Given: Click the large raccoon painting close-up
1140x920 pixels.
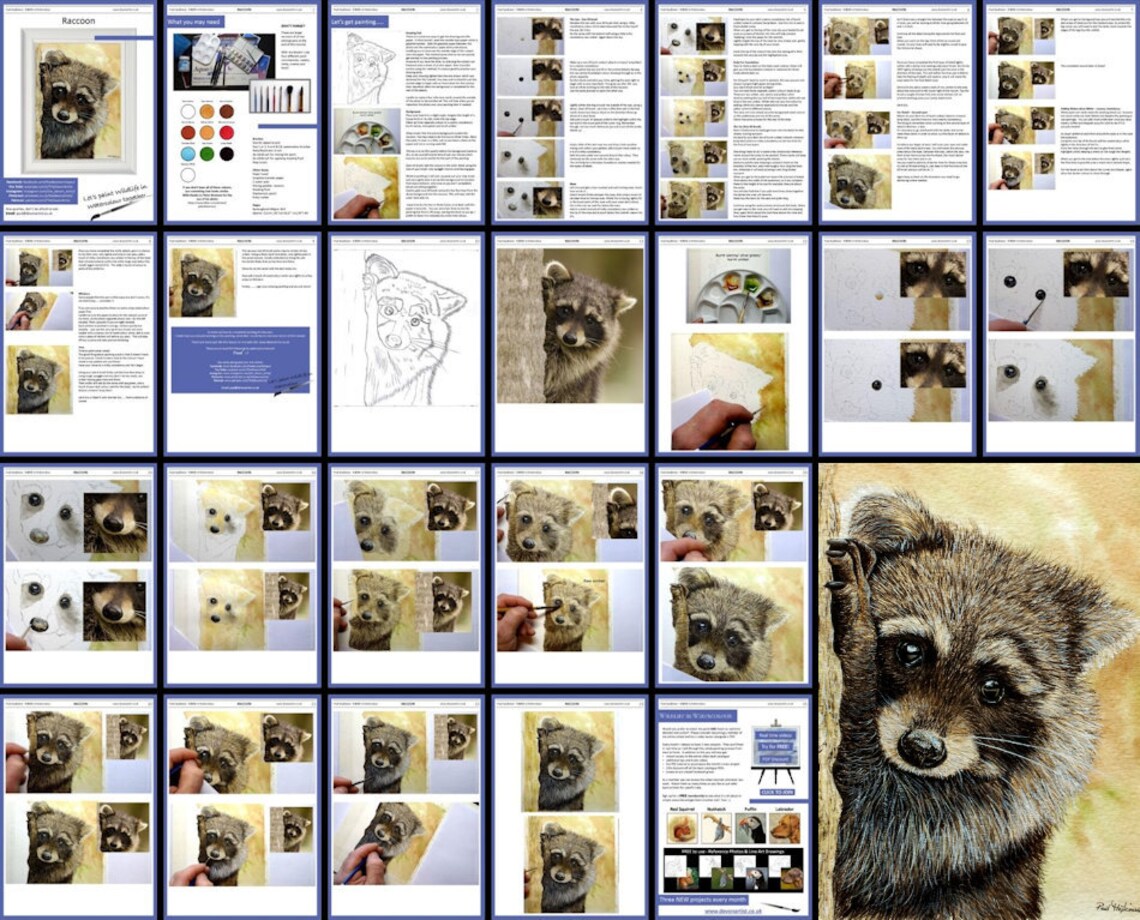Looking at the screenshot, I should point(979,692).
